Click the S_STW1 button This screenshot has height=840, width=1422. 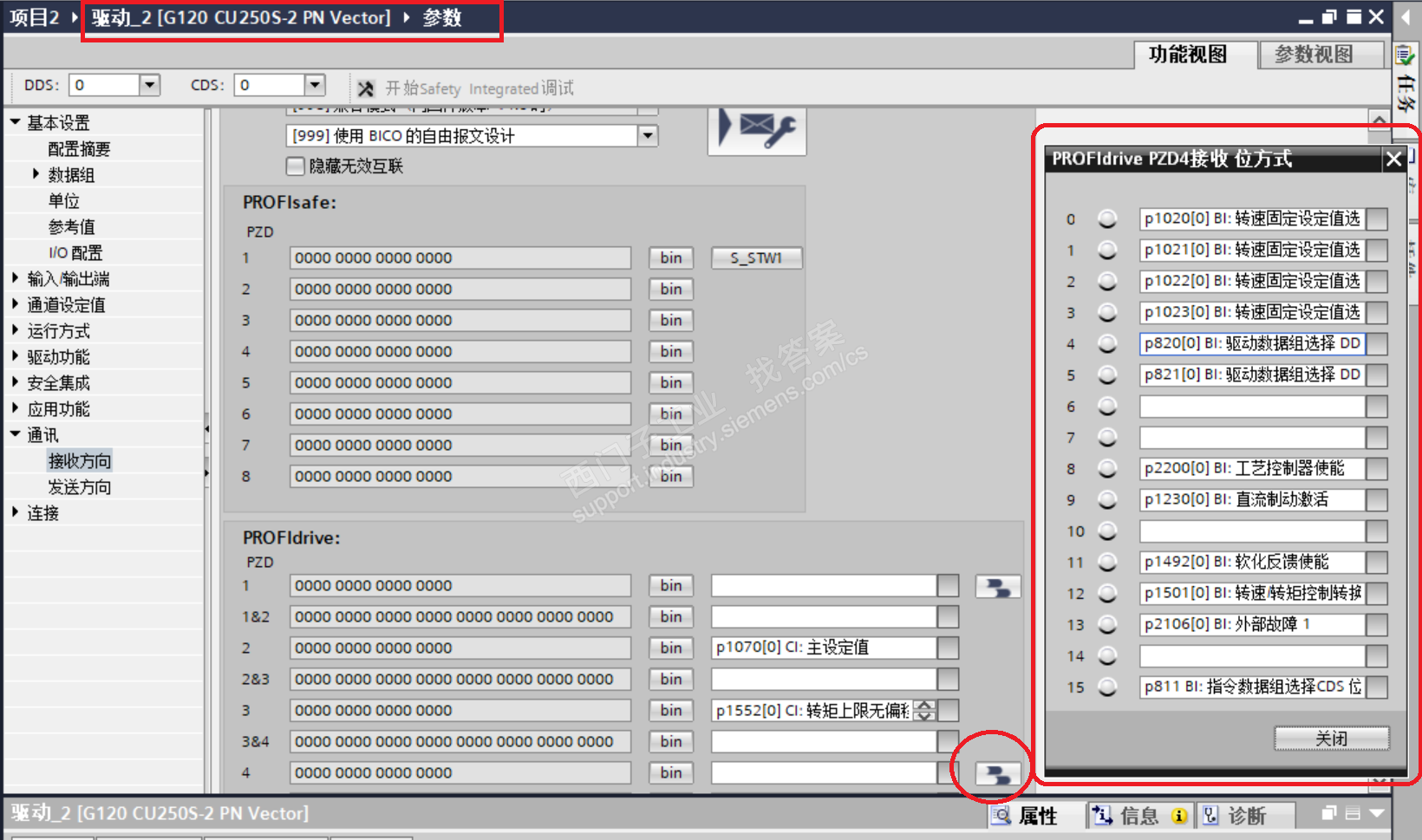[756, 258]
